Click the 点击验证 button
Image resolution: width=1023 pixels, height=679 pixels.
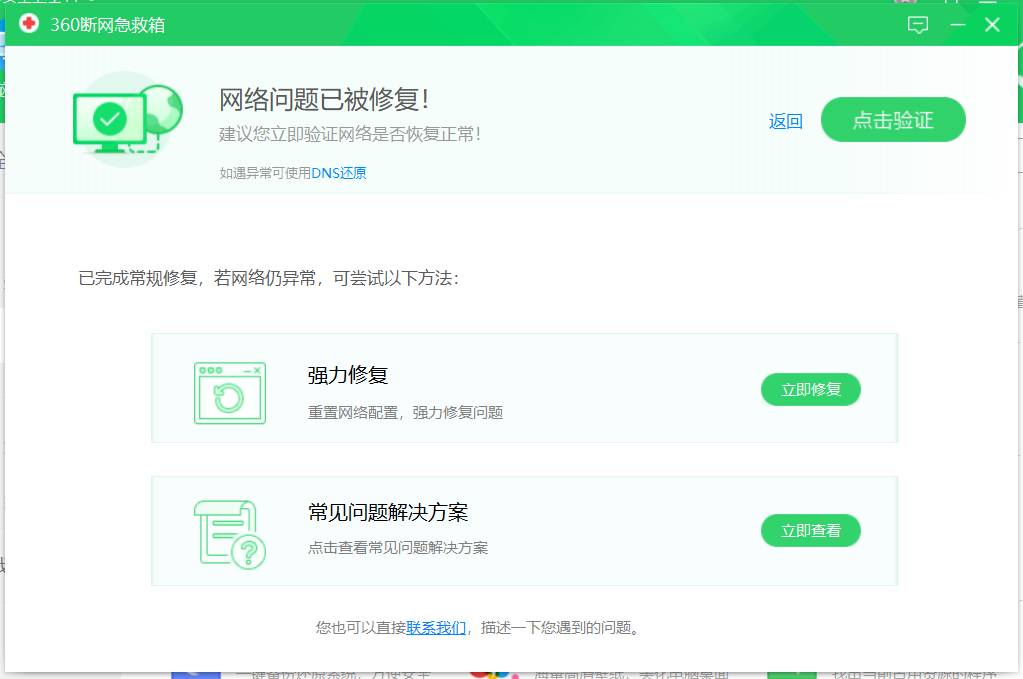(x=893, y=120)
